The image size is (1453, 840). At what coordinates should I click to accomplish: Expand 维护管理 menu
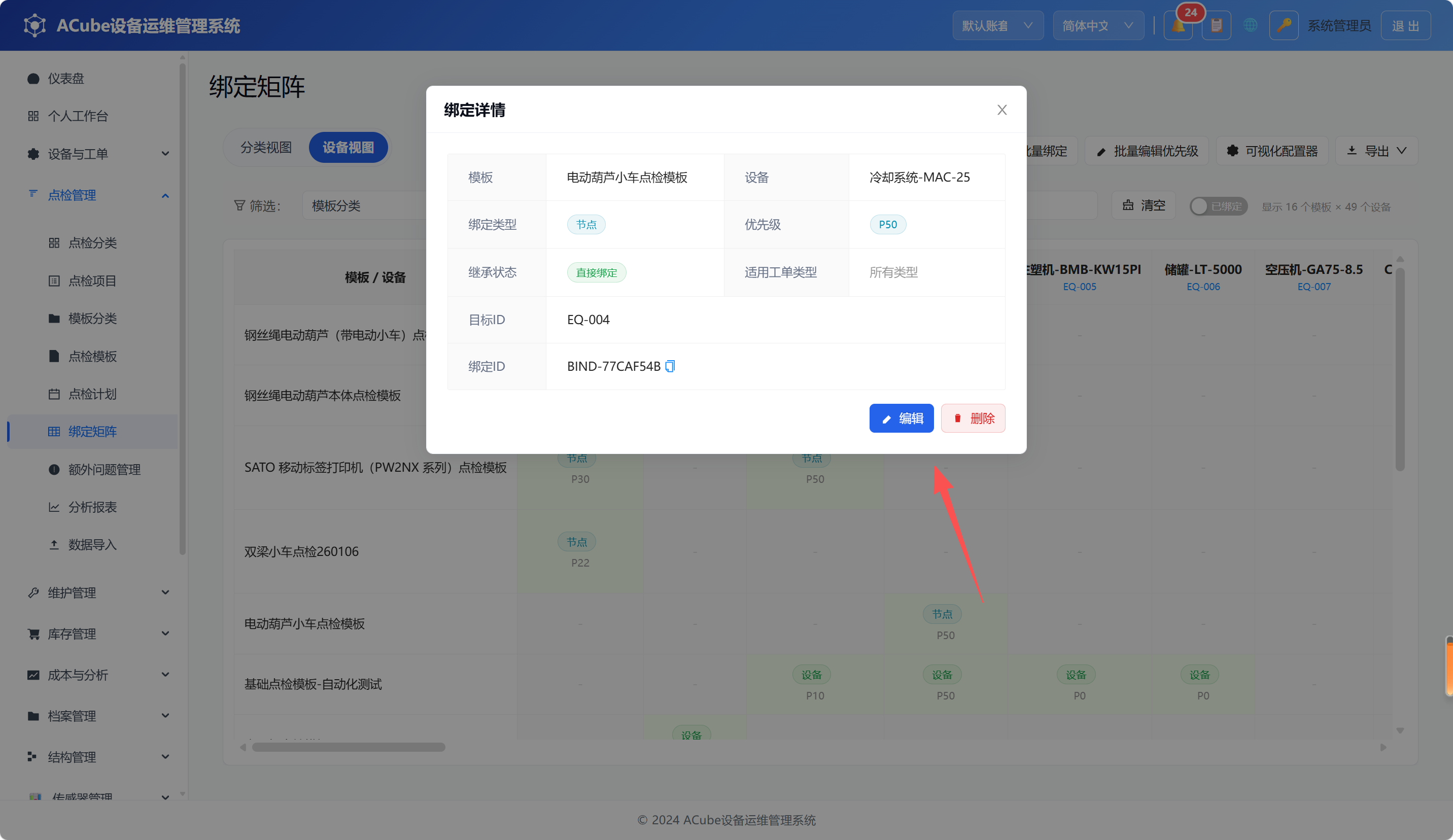(92, 592)
